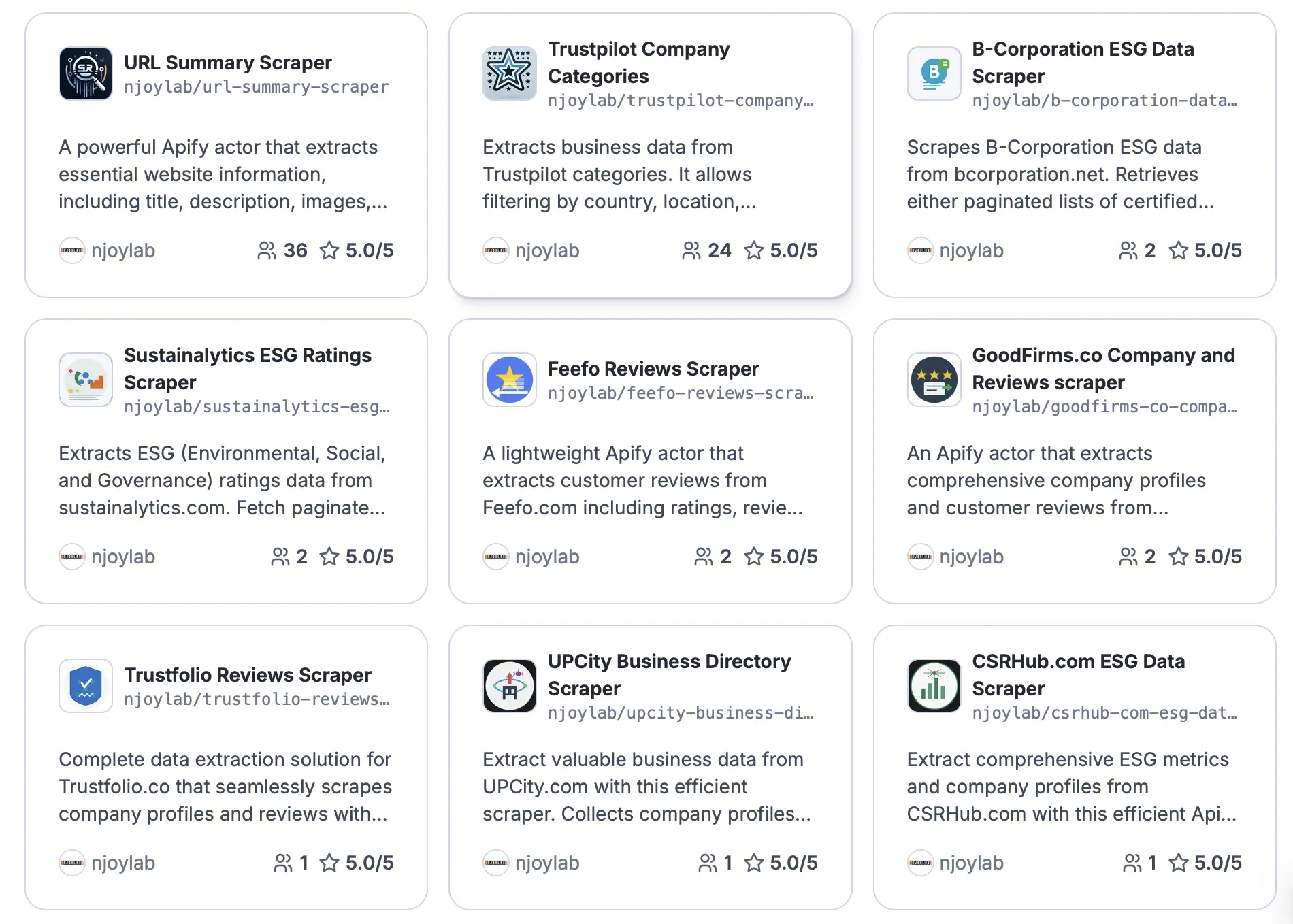
Task: Click the Trustfolio shield checkmark icon
Action: [x=86, y=686]
